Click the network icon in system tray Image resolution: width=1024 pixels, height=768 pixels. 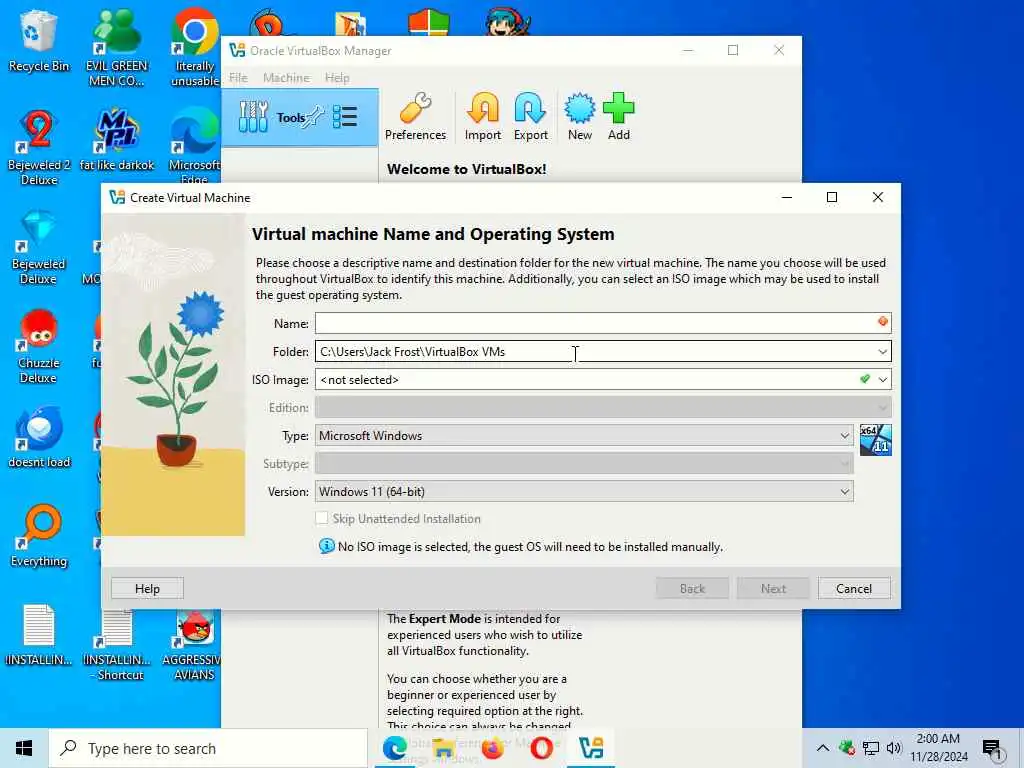coord(871,748)
